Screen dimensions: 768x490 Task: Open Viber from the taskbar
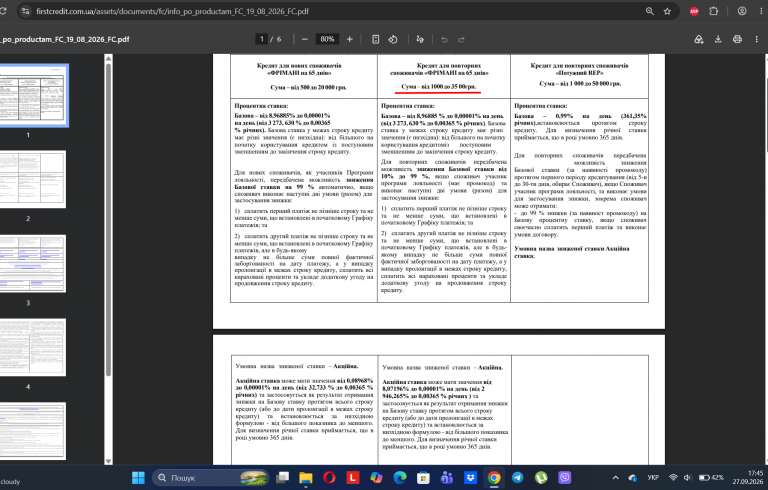pos(565,477)
